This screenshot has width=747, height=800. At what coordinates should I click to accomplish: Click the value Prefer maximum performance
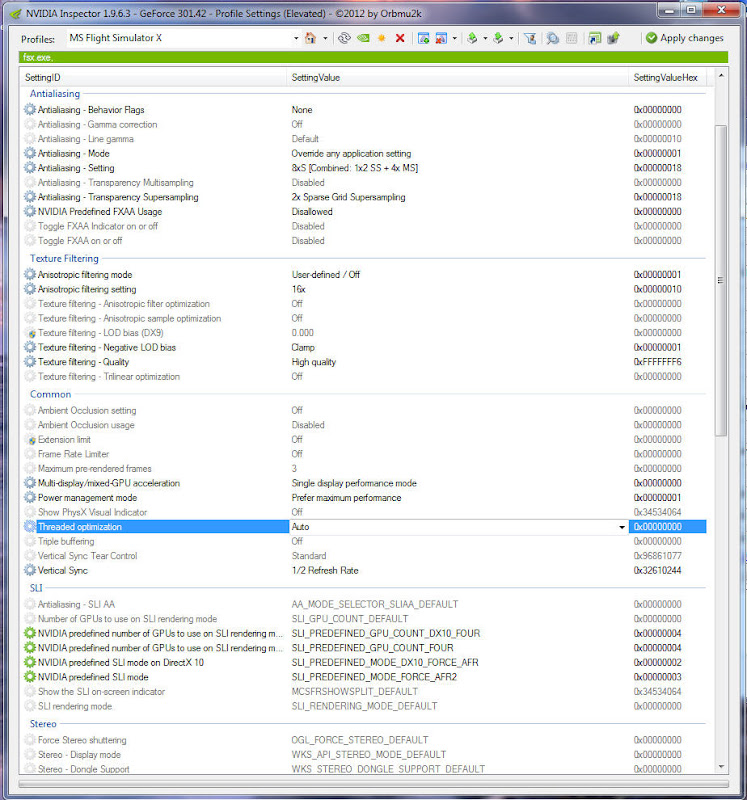[346, 497]
